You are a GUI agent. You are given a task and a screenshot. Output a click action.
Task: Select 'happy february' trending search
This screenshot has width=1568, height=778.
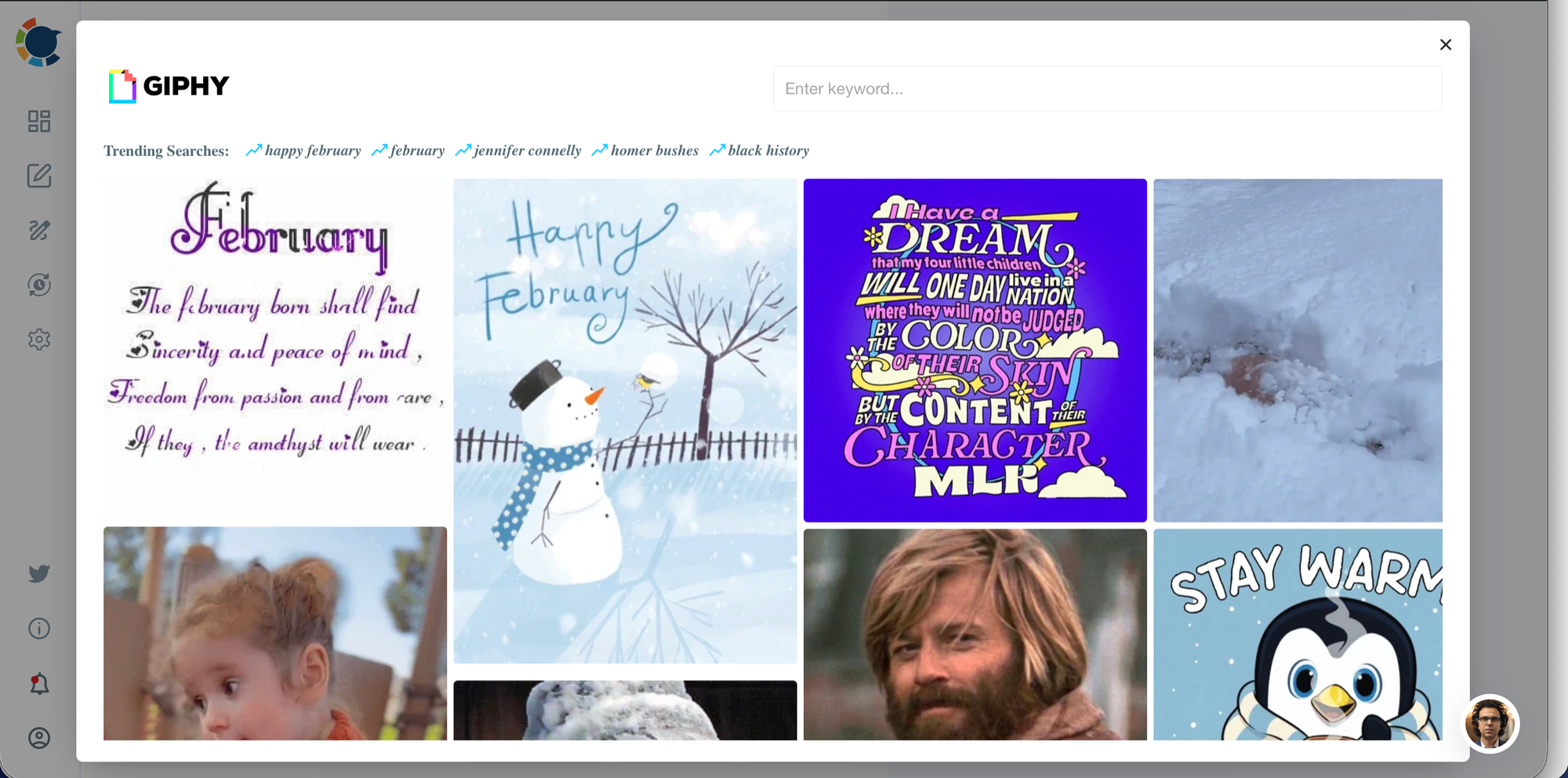point(312,151)
